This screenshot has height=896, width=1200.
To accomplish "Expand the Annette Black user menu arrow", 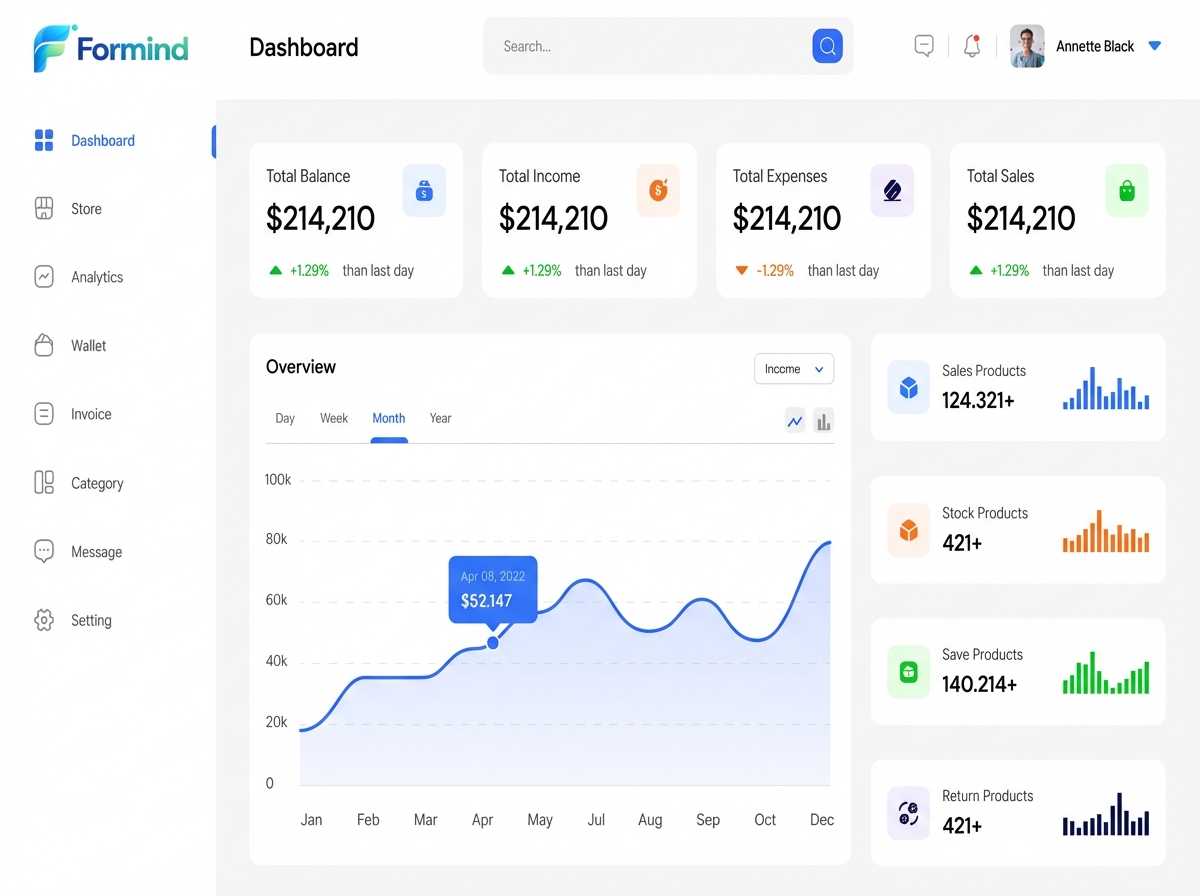I will (1155, 46).
